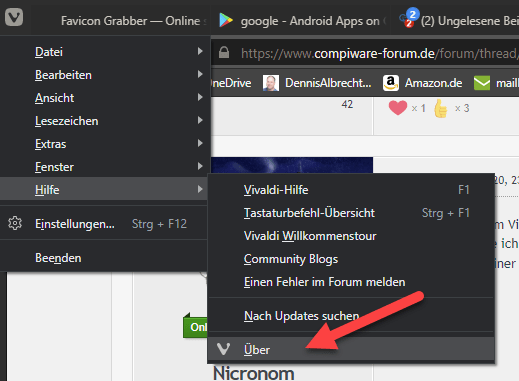
Task: Click the Nicronom username link
Action: click(x=253, y=373)
